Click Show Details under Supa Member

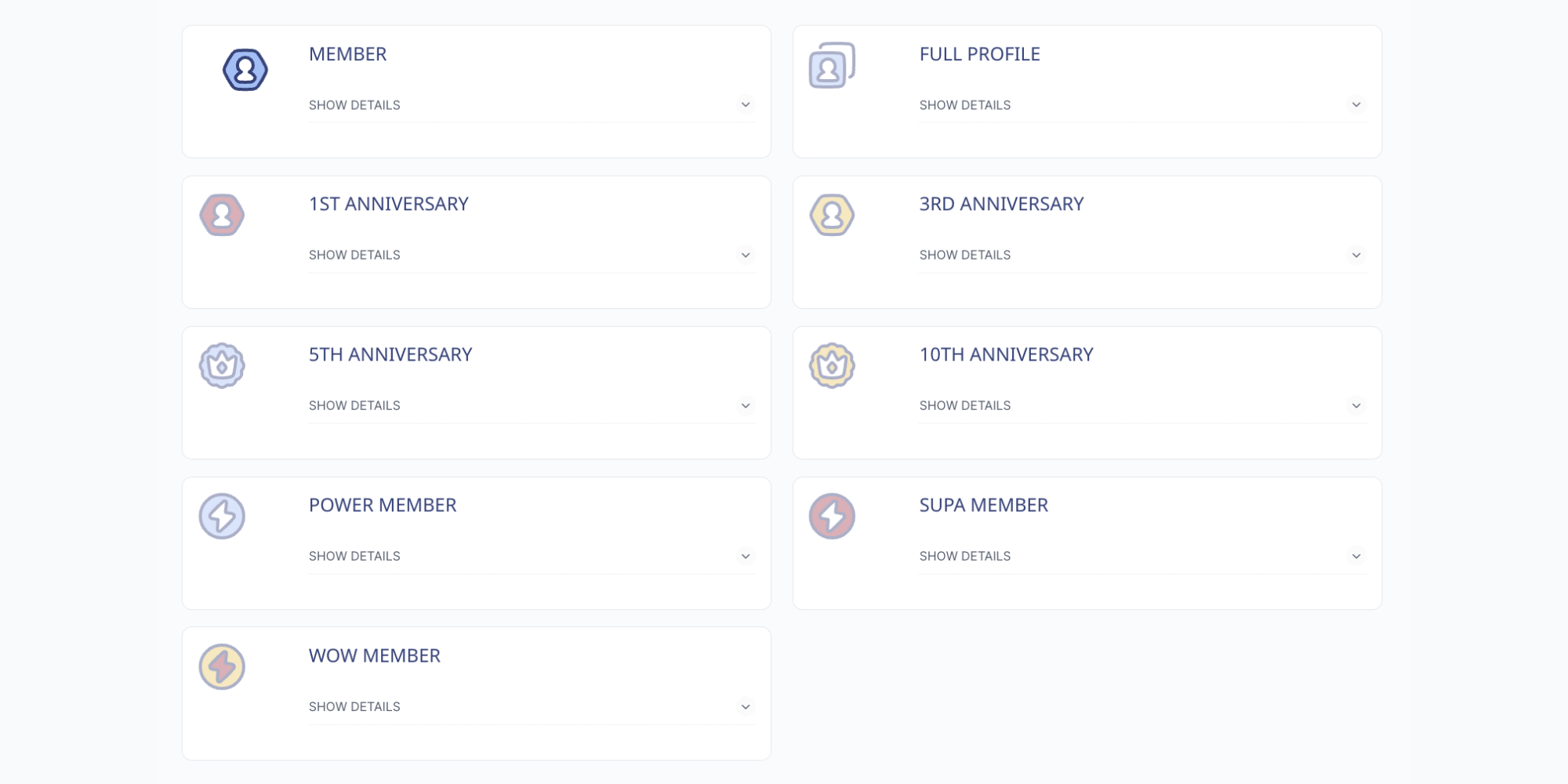[965, 556]
